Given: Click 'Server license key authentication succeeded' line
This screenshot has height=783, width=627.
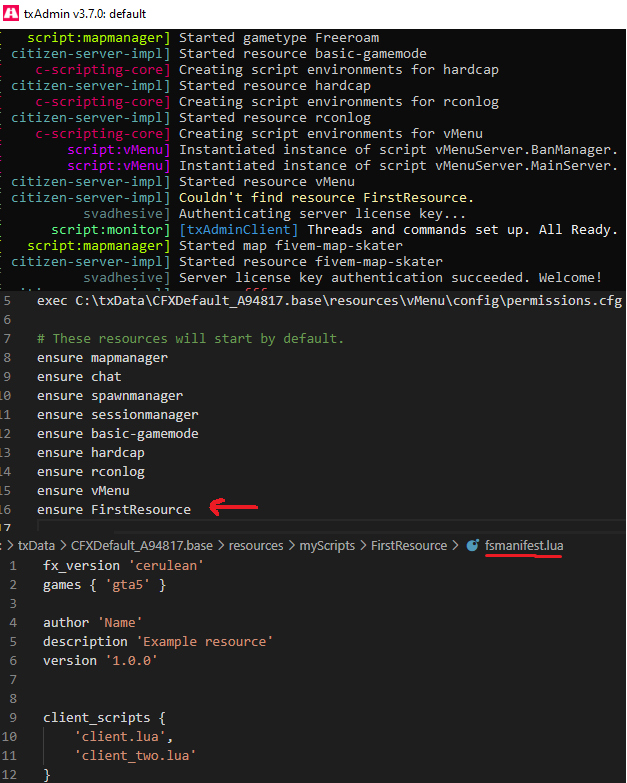Looking at the screenshot, I should (390, 277).
